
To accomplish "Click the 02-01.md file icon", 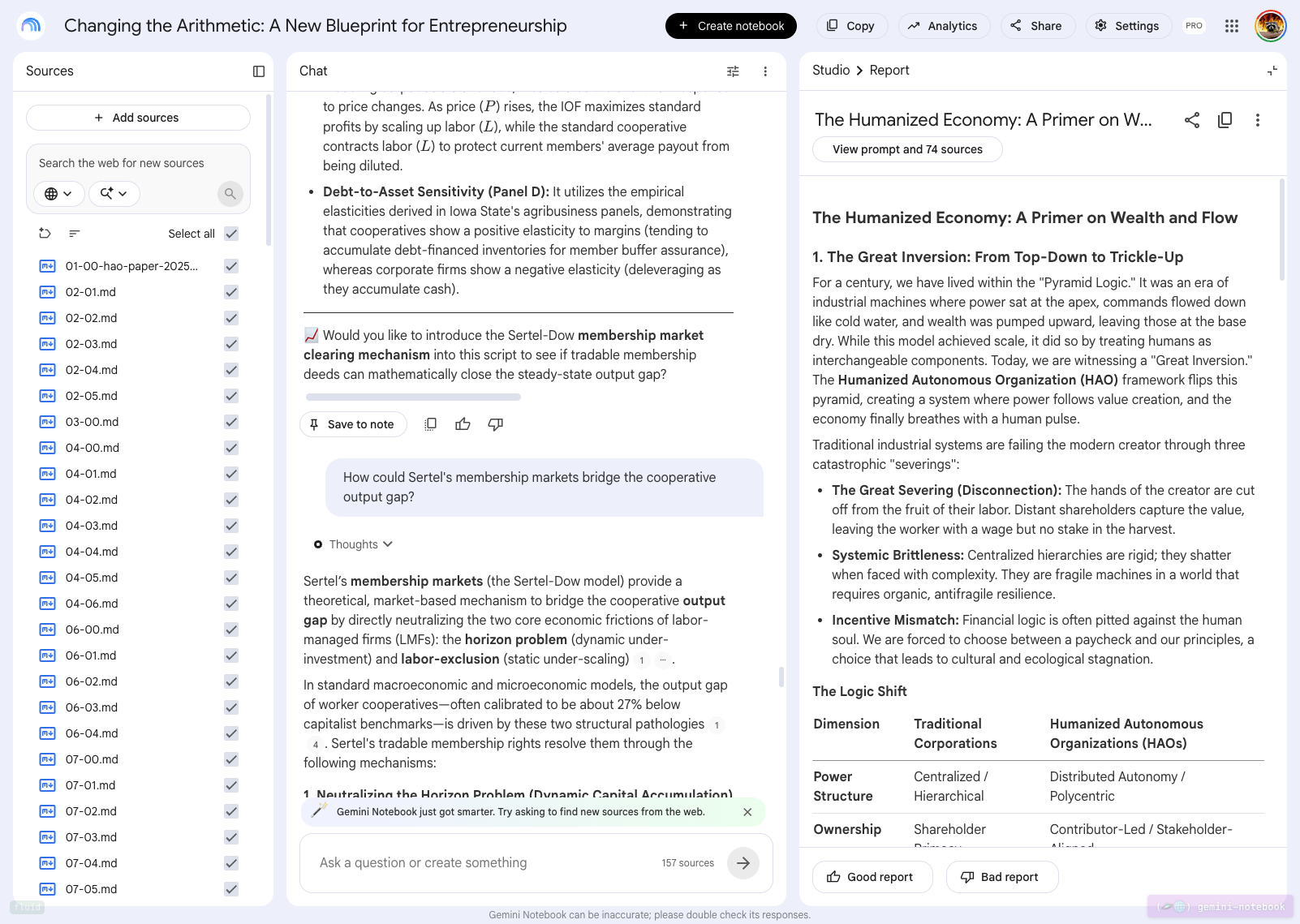I will pyautogui.click(x=48, y=292).
